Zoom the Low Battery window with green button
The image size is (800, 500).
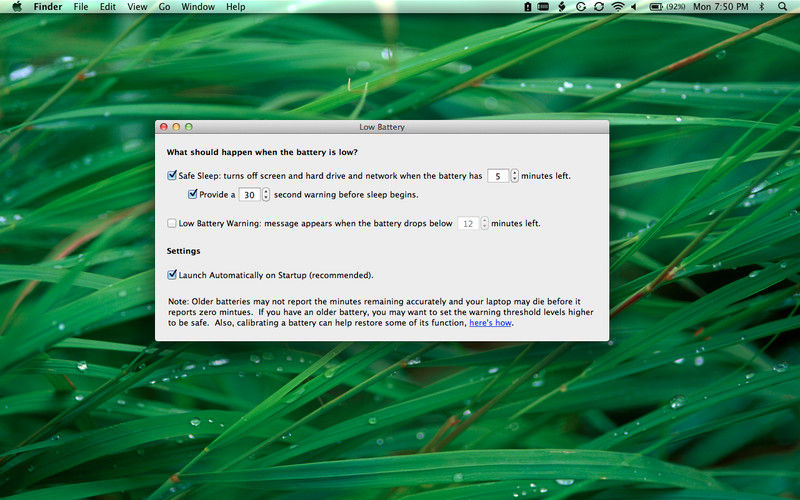(x=189, y=127)
